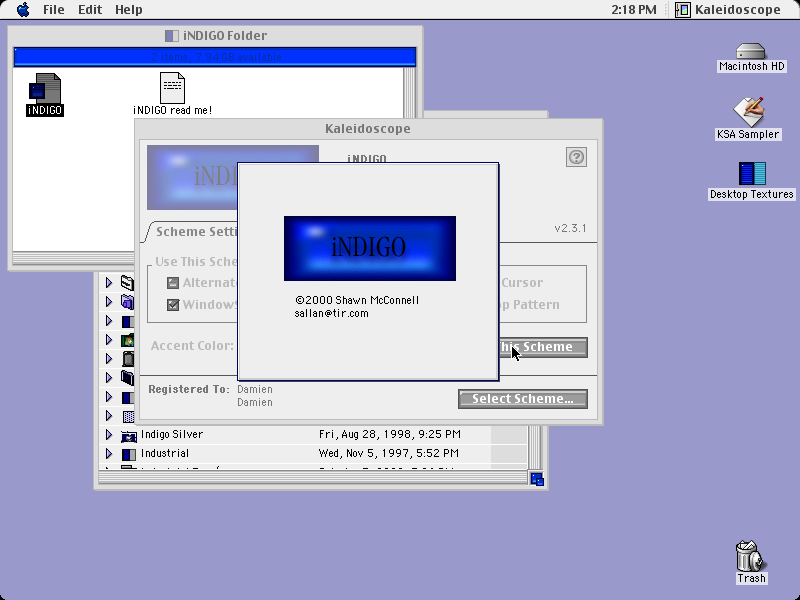800x600 pixels.
Task: Select the dotted pattern icon in the list
Action: 128,416
